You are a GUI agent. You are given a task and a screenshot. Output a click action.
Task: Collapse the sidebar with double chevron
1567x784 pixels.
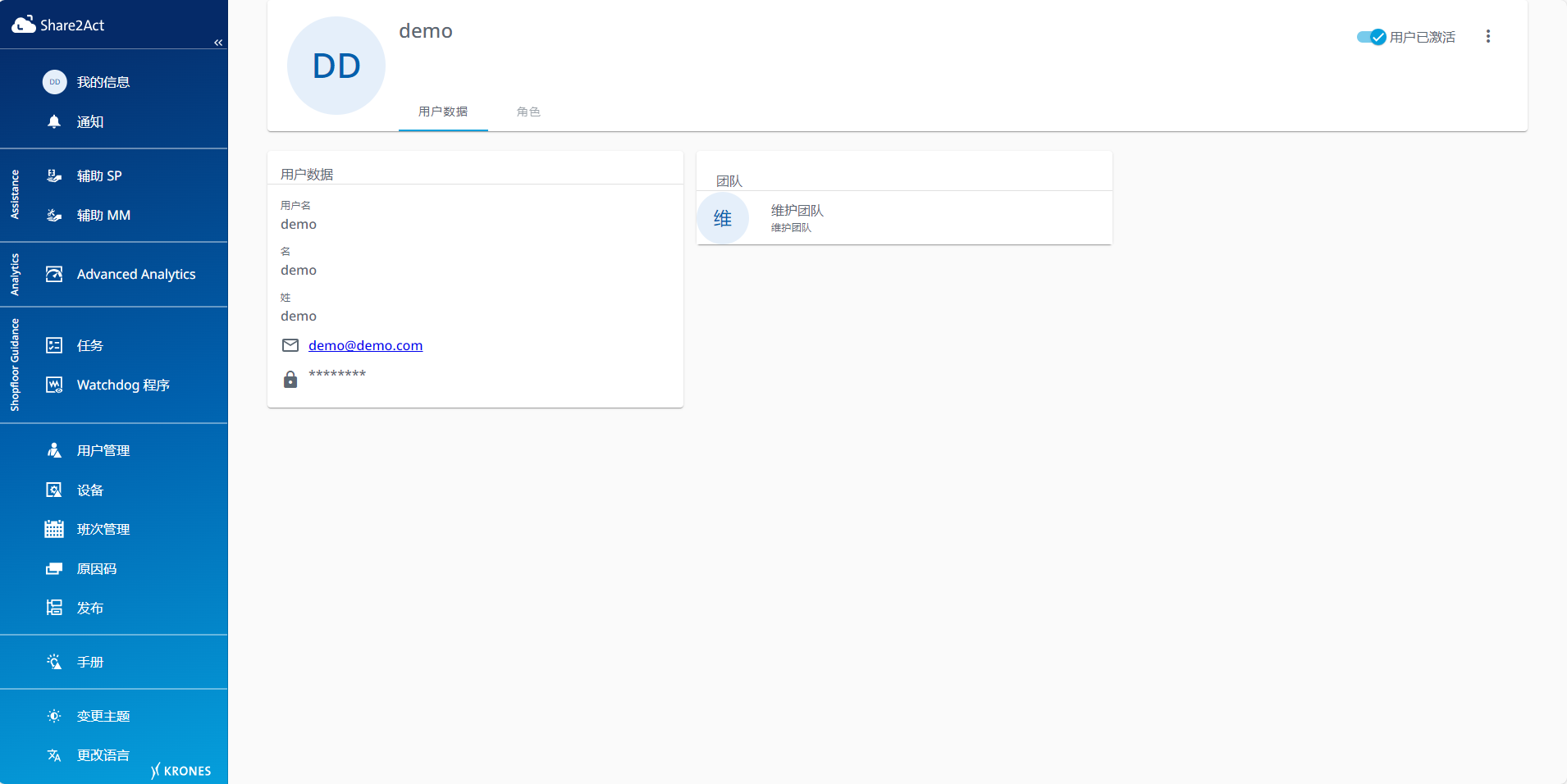tap(218, 43)
